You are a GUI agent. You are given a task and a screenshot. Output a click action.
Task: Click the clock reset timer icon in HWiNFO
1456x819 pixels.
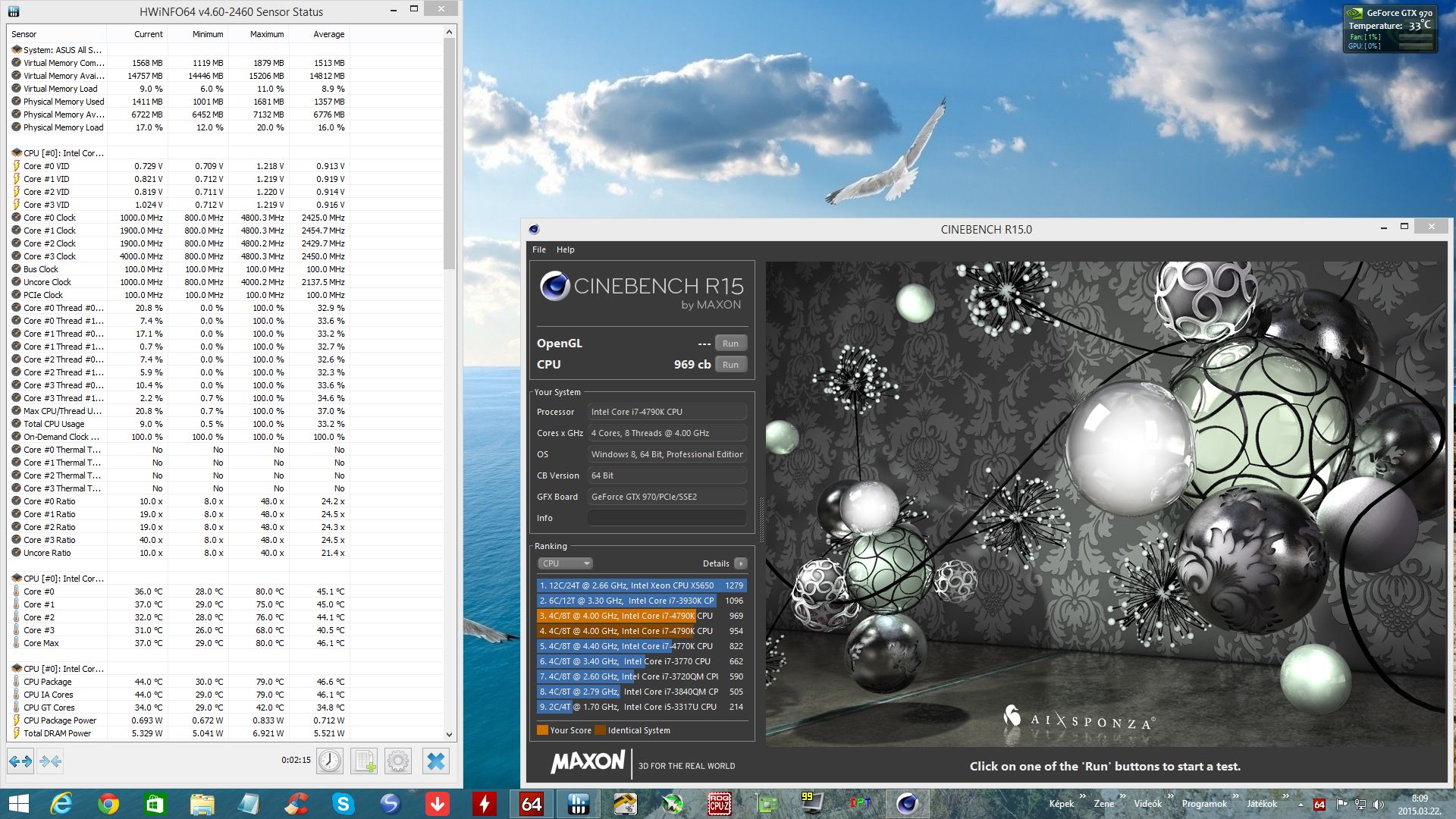pos(330,761)
